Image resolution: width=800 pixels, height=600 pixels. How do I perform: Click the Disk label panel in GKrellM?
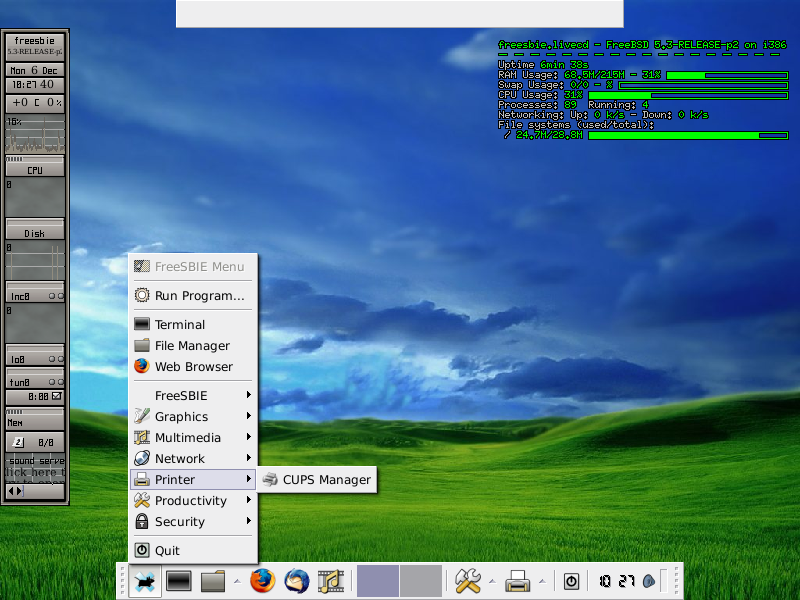35,230
